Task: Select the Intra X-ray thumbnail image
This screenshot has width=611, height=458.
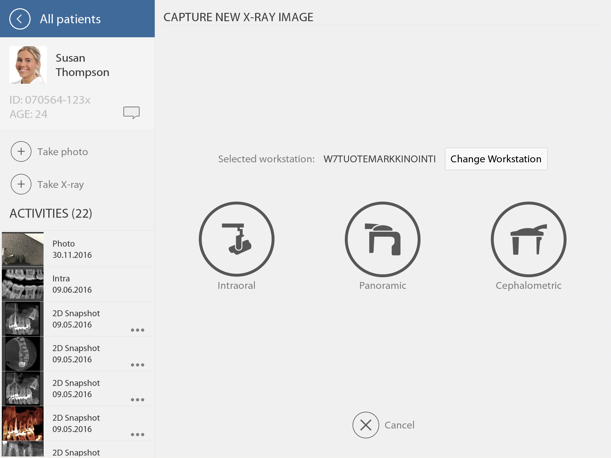Action: point(22,284)
